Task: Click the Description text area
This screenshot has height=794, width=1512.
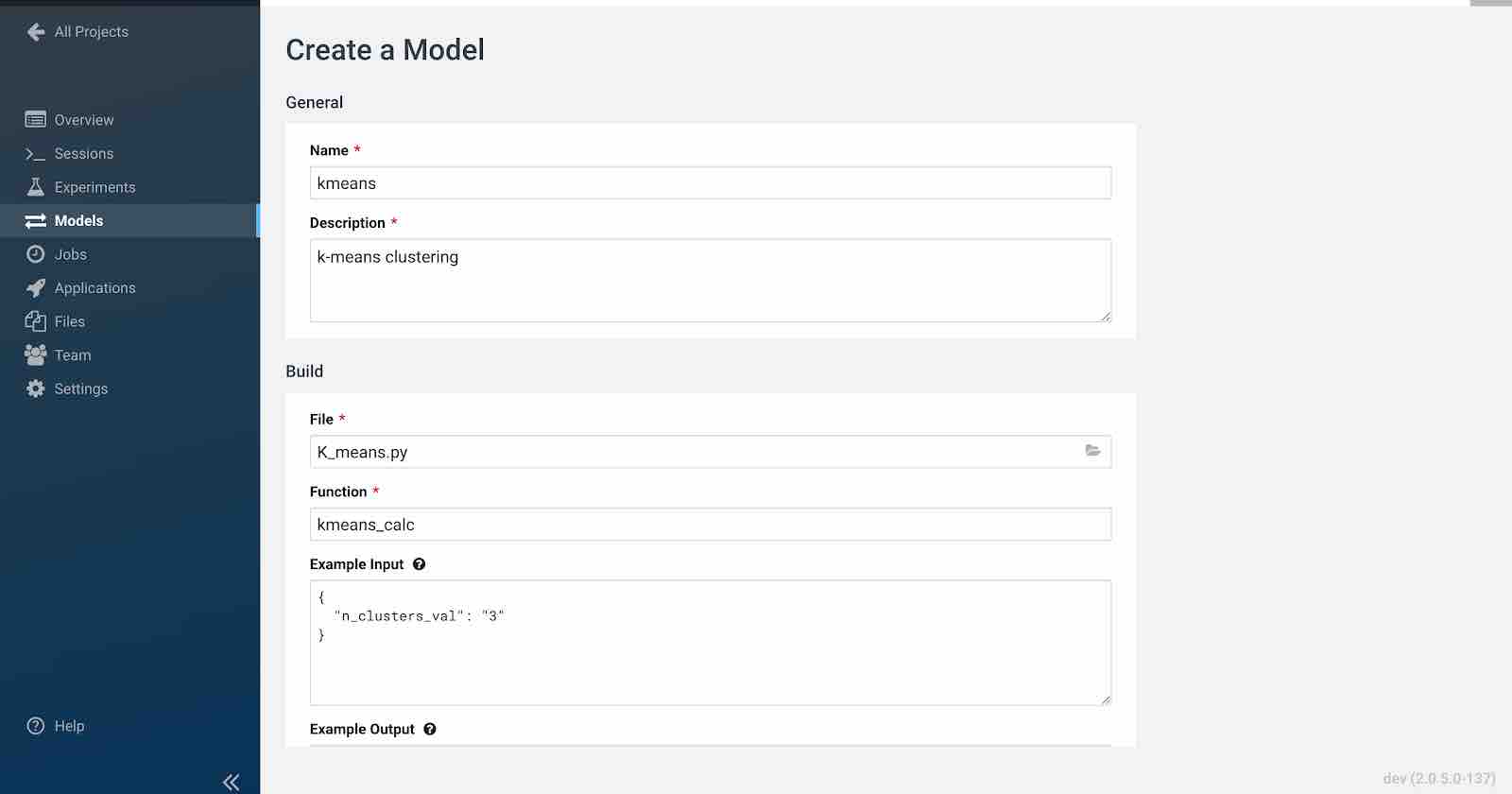Action: [711, 281]
